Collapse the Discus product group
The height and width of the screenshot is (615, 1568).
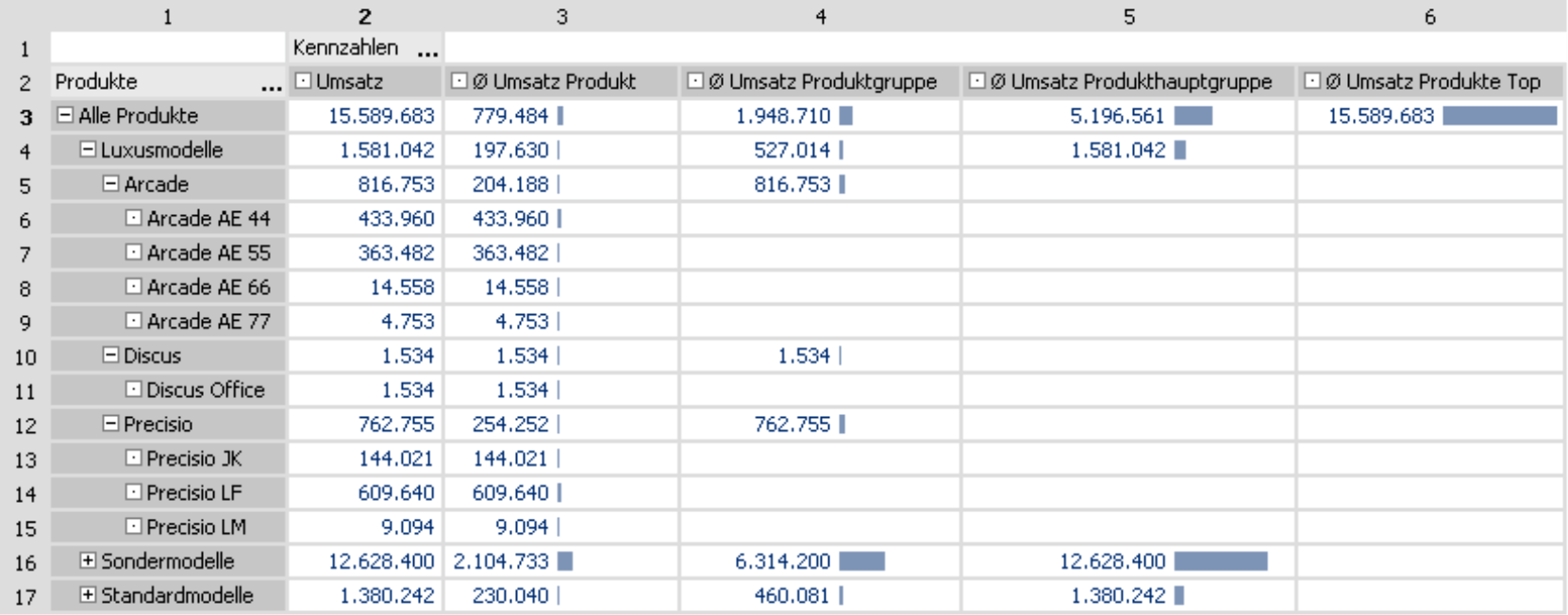click(110, 355)
